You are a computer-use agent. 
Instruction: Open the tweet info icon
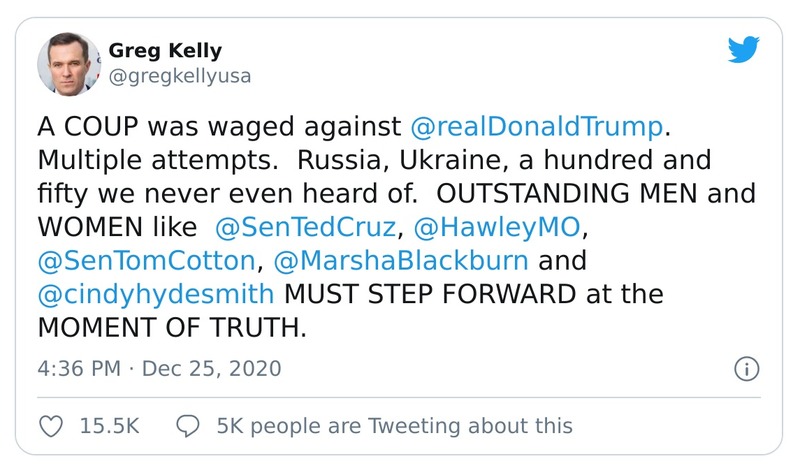click(x=746, y=368)
